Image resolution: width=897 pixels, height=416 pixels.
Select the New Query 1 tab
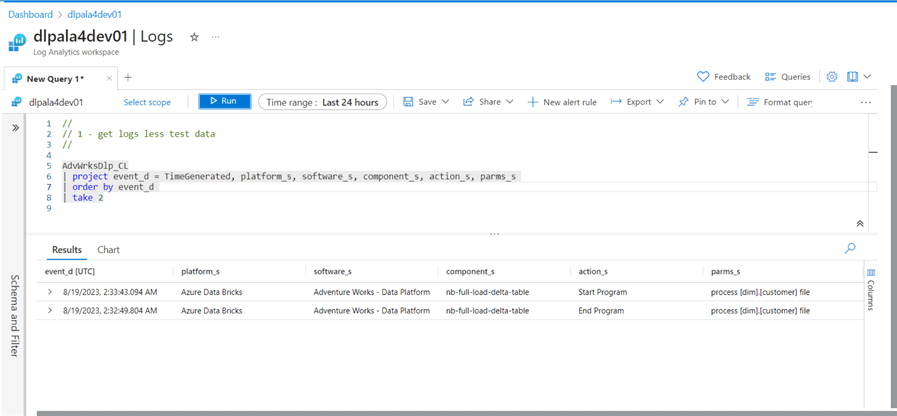(55, 78)
